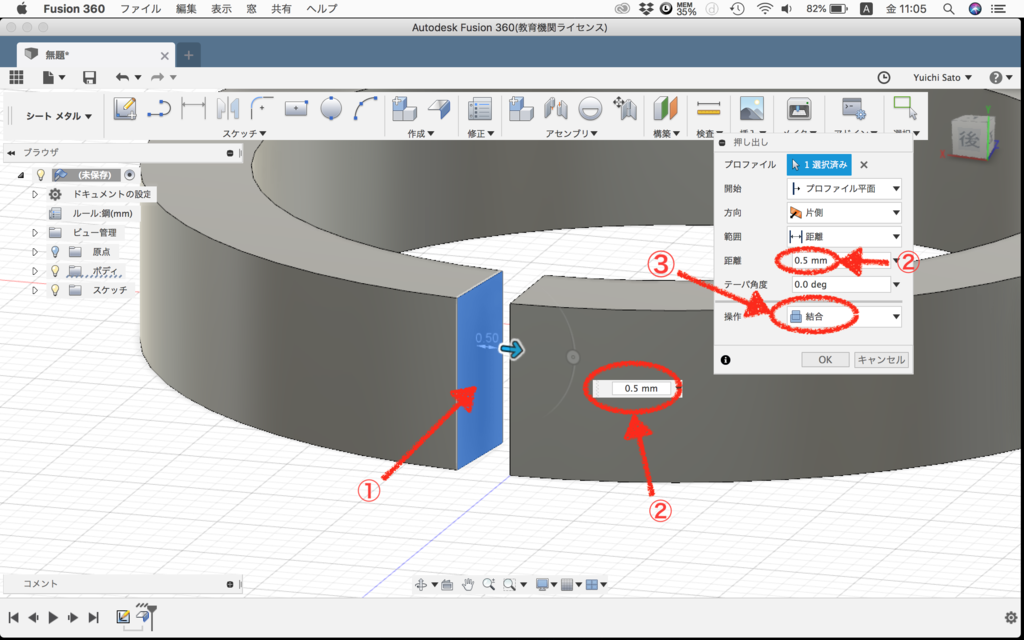Click the Look At navigation icon

447,585
